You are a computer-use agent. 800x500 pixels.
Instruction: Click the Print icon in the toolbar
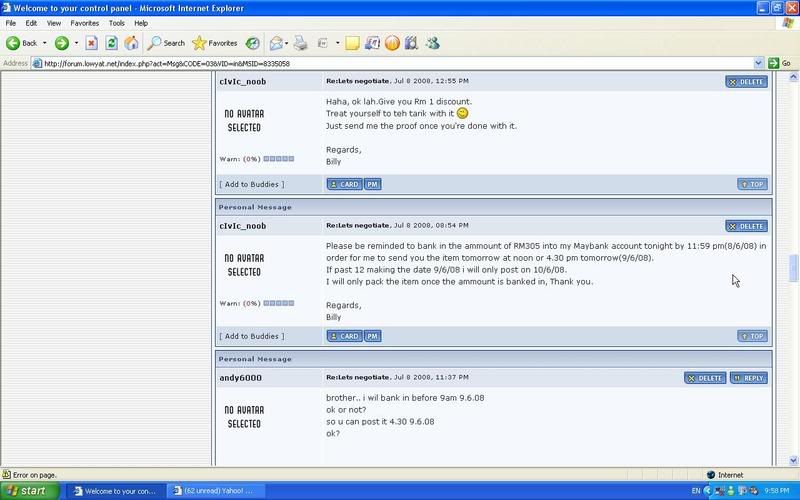[x=300, y=43]
